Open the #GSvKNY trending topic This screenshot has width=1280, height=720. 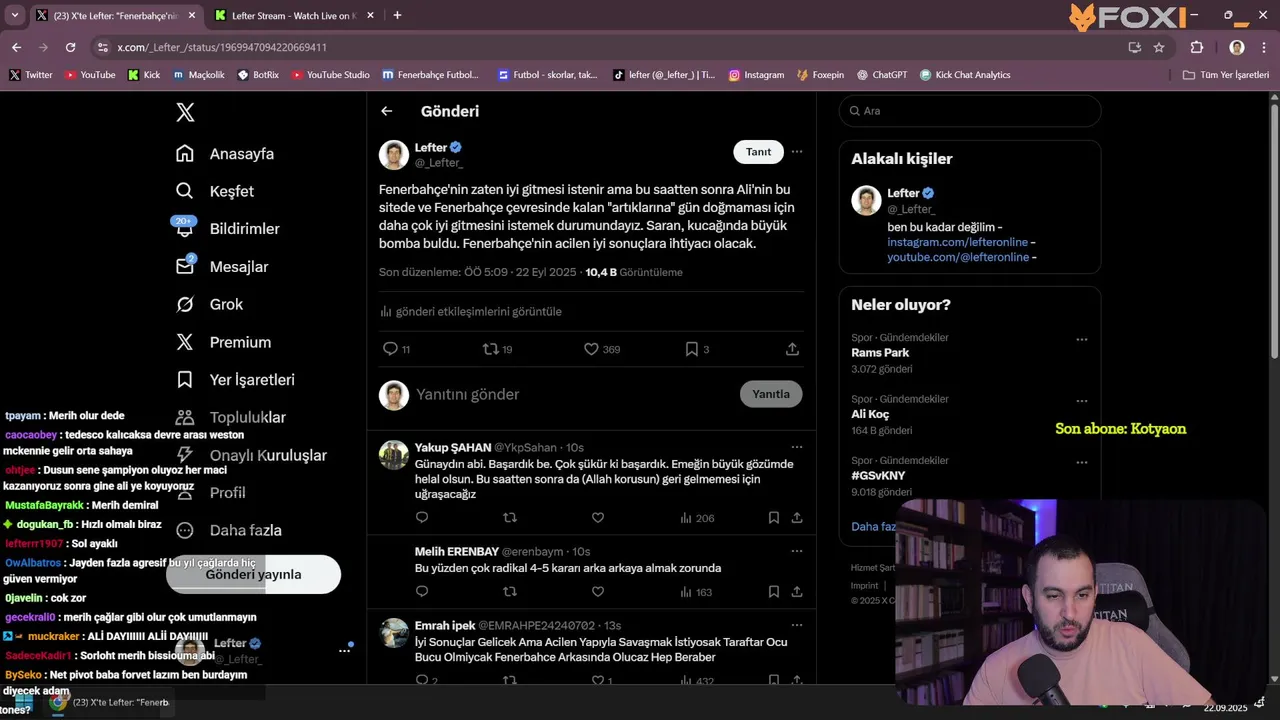click(878, 476)
